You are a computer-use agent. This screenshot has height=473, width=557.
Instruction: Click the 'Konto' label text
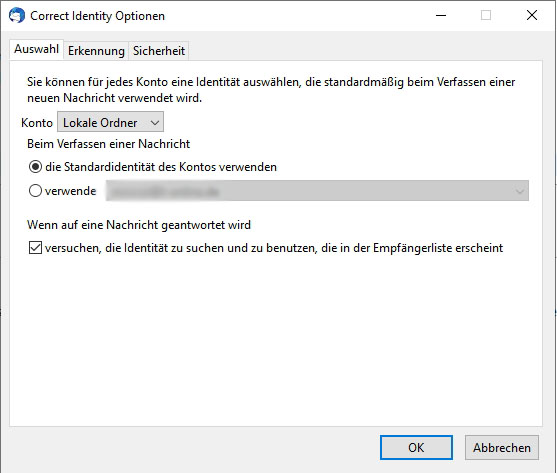tap(37, 123)
